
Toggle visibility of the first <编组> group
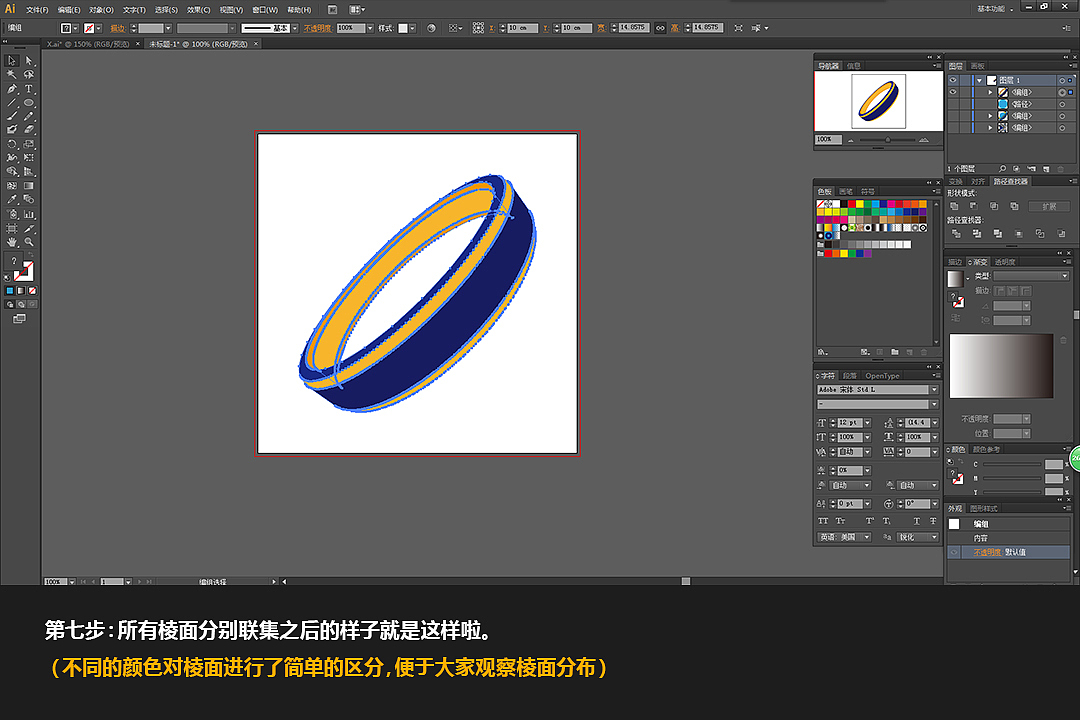tap(951, 92)
